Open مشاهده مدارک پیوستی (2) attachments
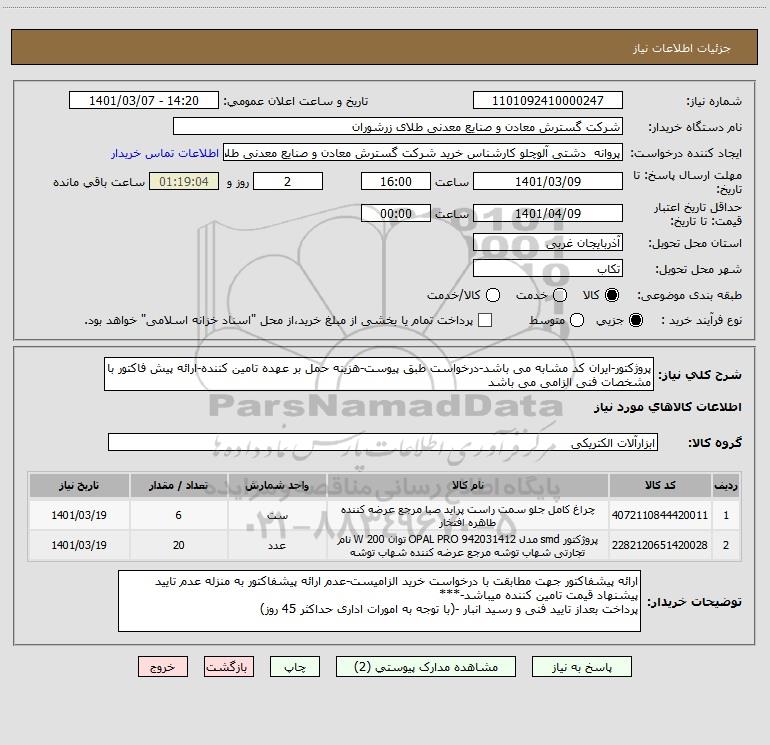This screenshot has width=770, height=745. point(426,667)
